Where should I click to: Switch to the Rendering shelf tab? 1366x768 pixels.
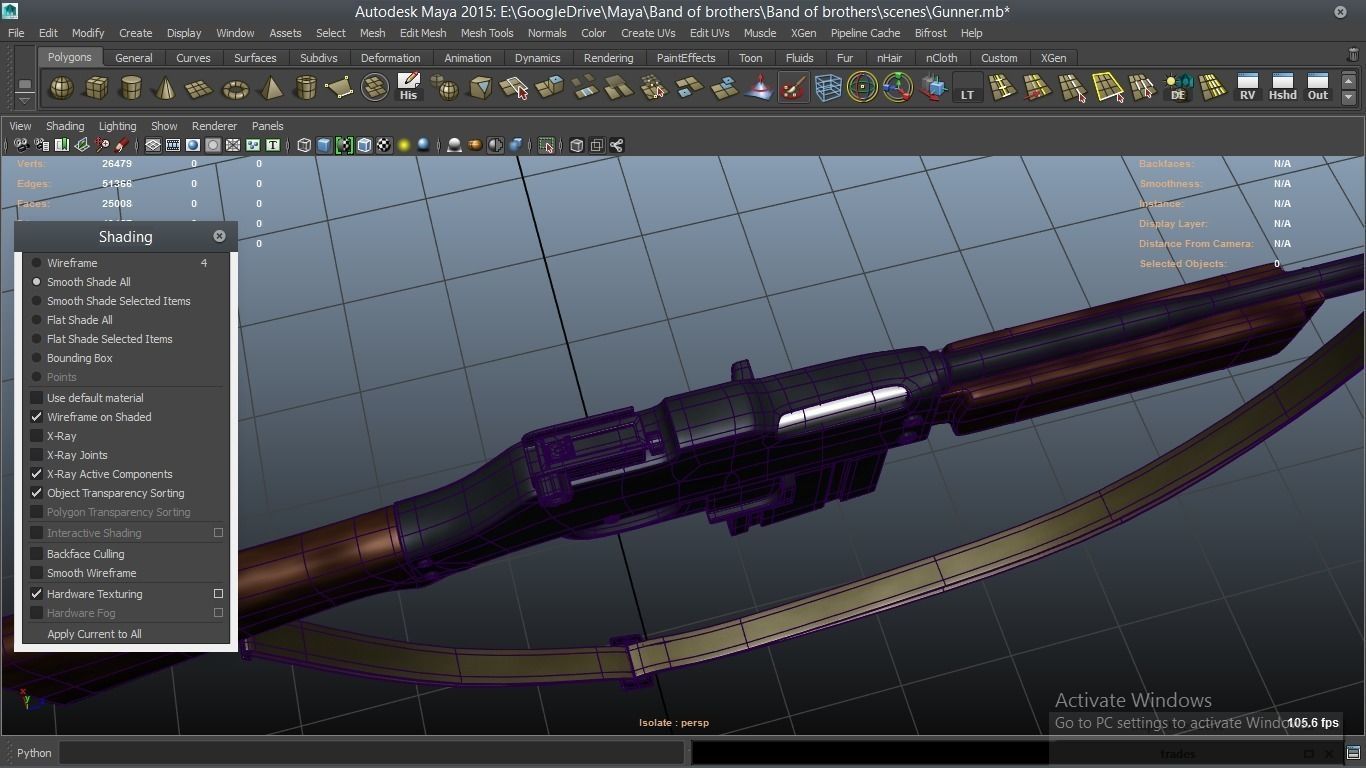point(608,58)
